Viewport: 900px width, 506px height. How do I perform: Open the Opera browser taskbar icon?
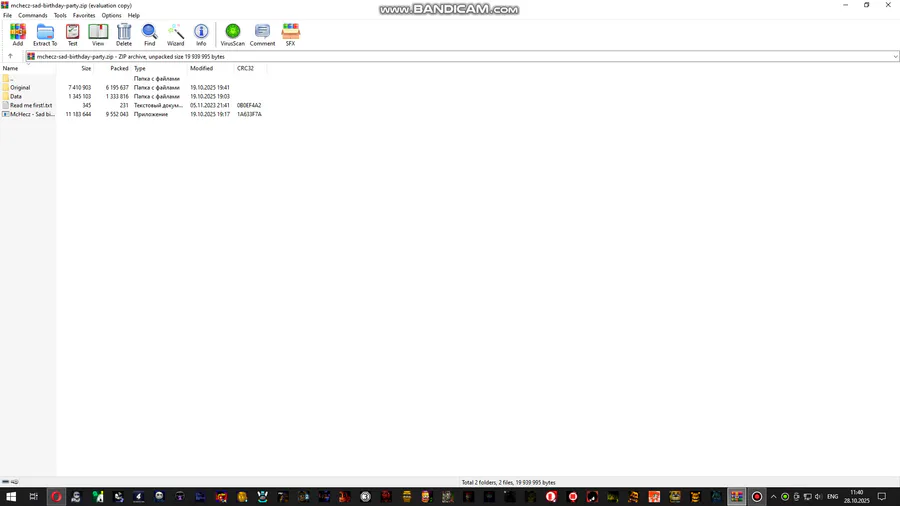click(x=56, y=497)
